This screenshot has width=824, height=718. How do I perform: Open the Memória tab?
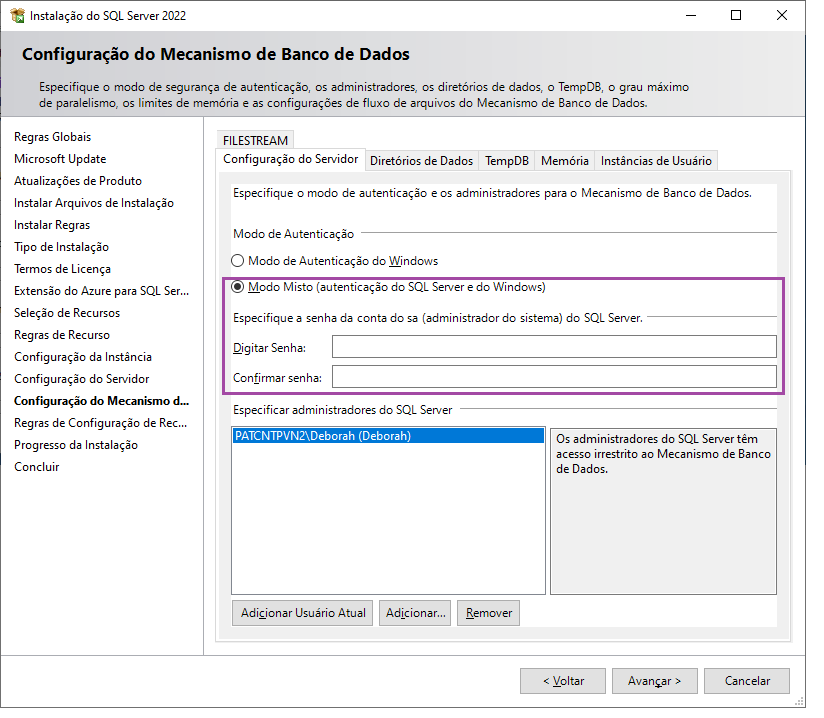tap(564, 161)
